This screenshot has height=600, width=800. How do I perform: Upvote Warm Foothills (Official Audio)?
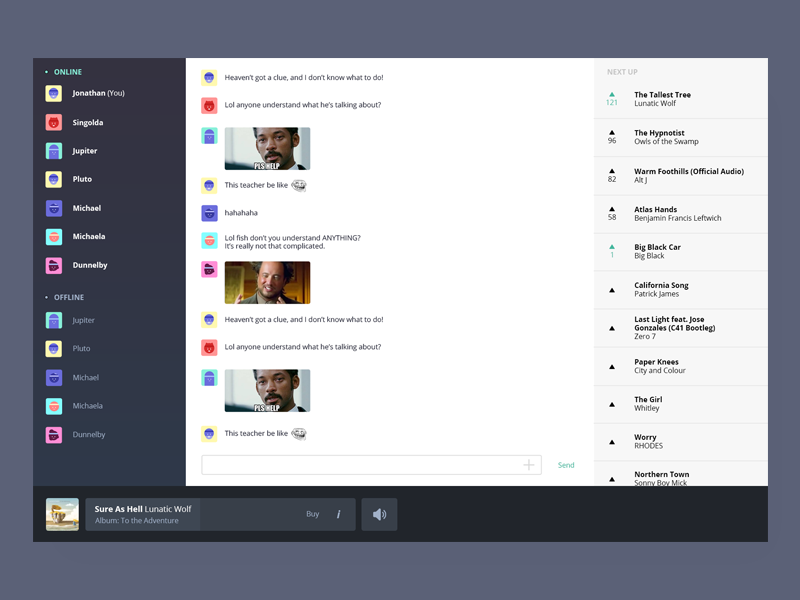[612, 171]
